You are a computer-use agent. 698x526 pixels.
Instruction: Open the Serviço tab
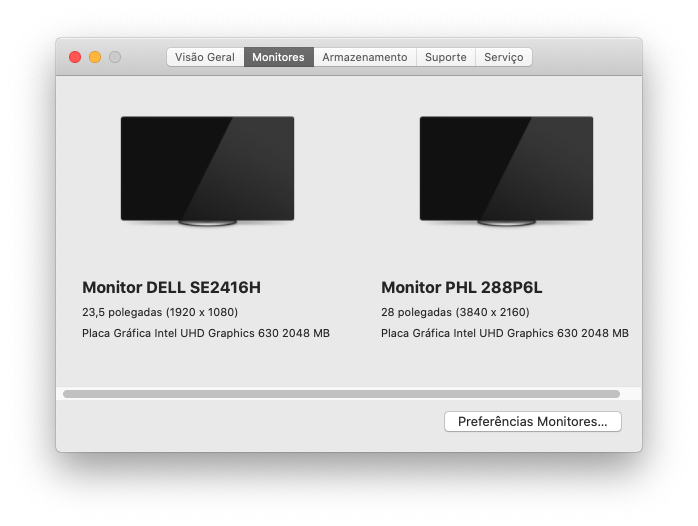(x=504, y=57)
